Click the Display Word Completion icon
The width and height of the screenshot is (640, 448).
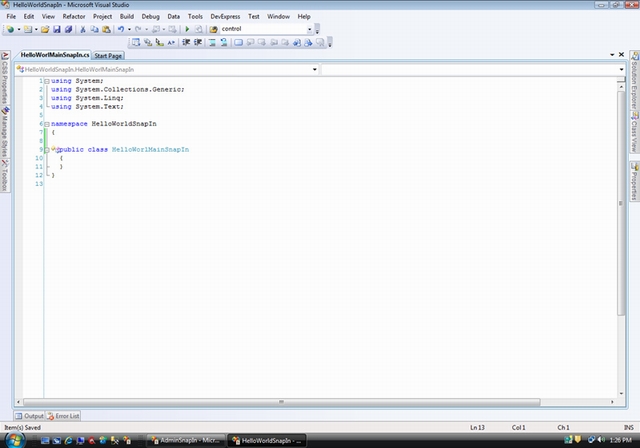point(171,42)
